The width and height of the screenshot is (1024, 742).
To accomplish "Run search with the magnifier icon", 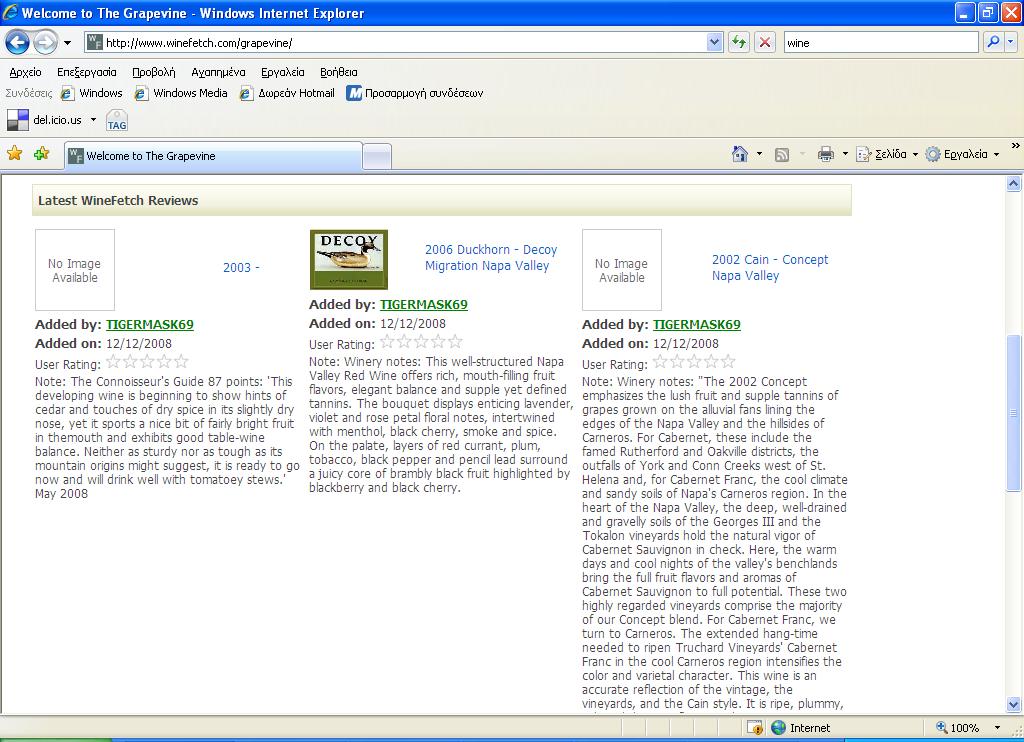I will tap(993, 42).
